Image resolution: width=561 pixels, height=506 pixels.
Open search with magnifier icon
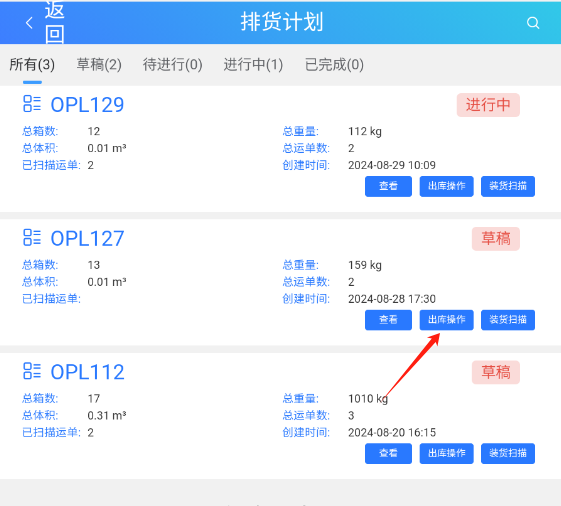point(533,23)
